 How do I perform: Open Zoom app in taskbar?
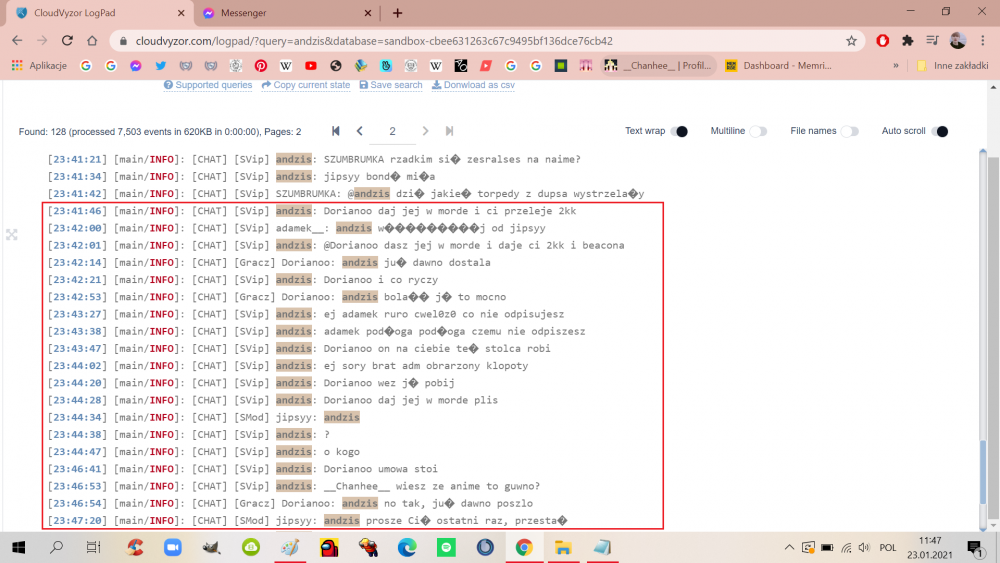[x=173, y=547]
